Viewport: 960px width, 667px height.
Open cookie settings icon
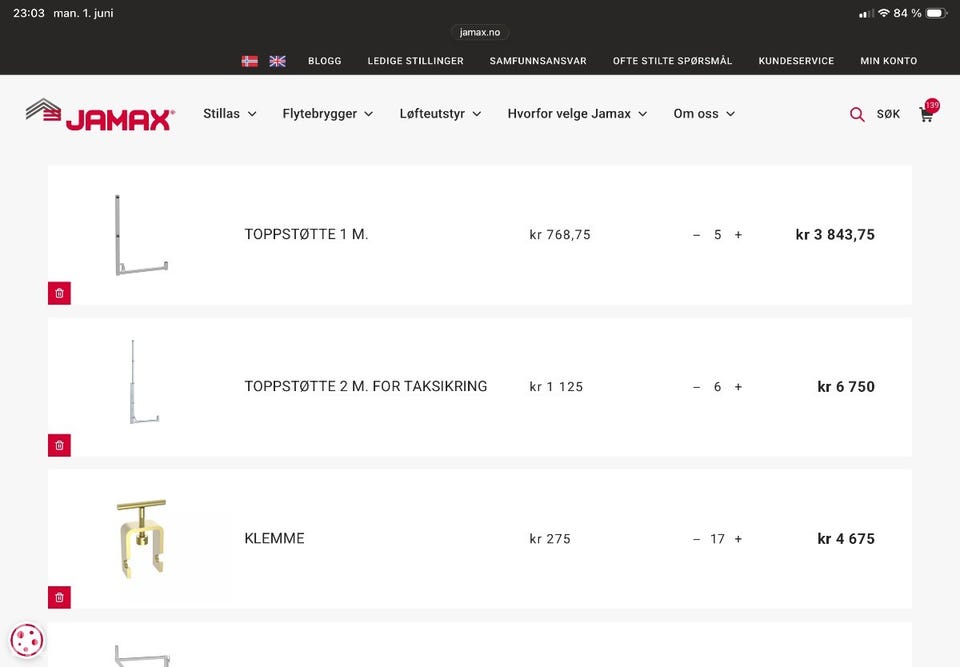(26, 640)
